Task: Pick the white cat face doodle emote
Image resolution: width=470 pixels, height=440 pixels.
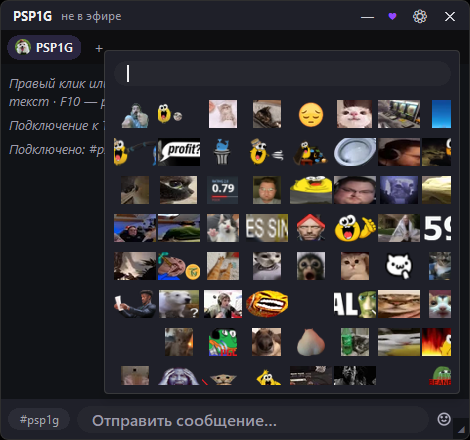Action: point(399,266)
